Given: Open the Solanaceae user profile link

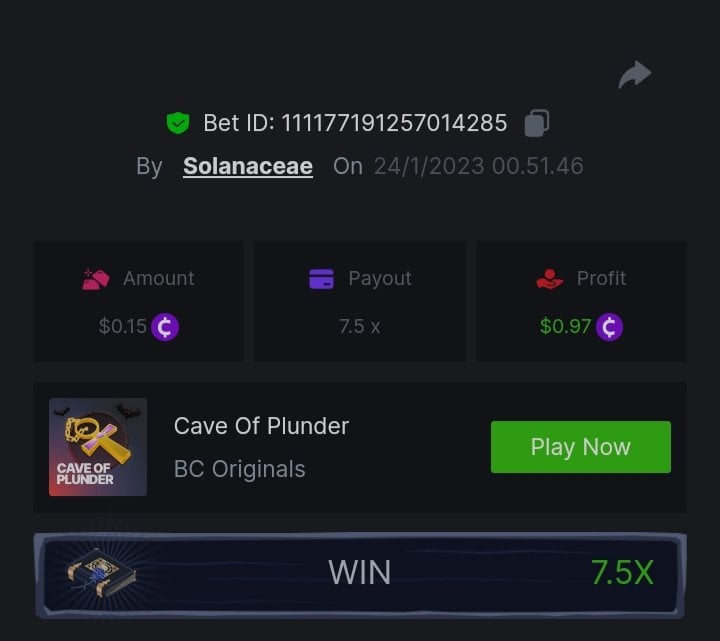Looking at the screenshot, I should click(x=248, y=166).
